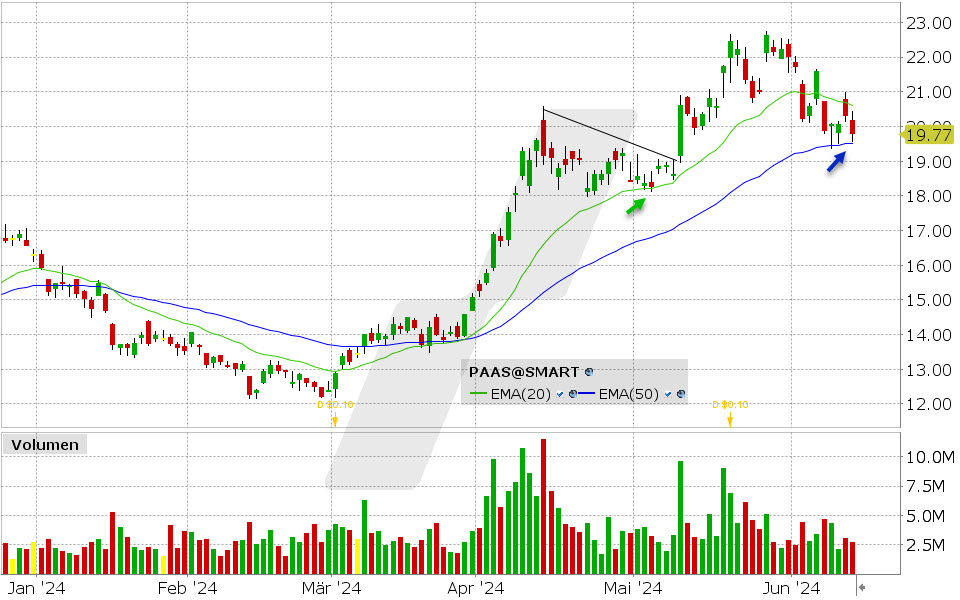Viewport: 960px width, 600px height.
Task: Click the Mär '24 axis label
Action: point(331,588)
